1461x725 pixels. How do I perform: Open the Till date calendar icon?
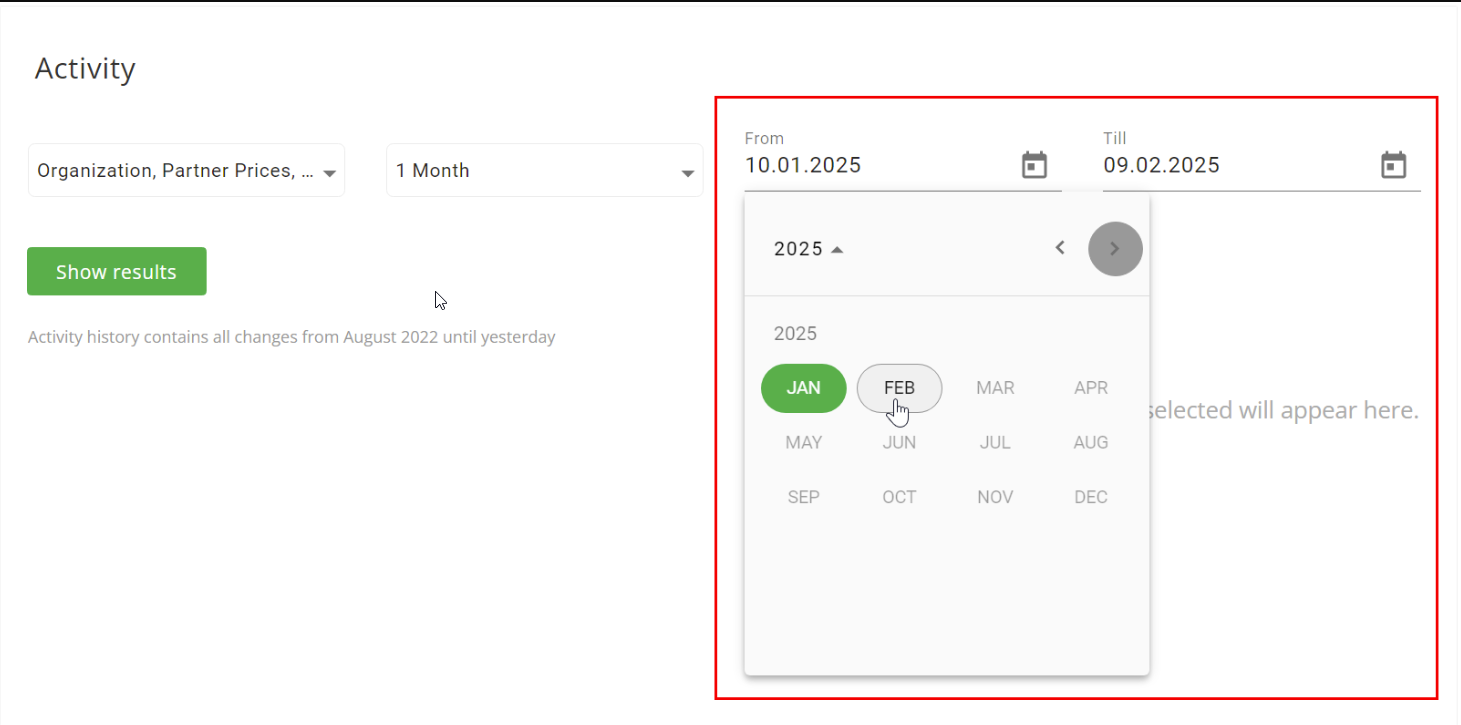[1393, 165]
